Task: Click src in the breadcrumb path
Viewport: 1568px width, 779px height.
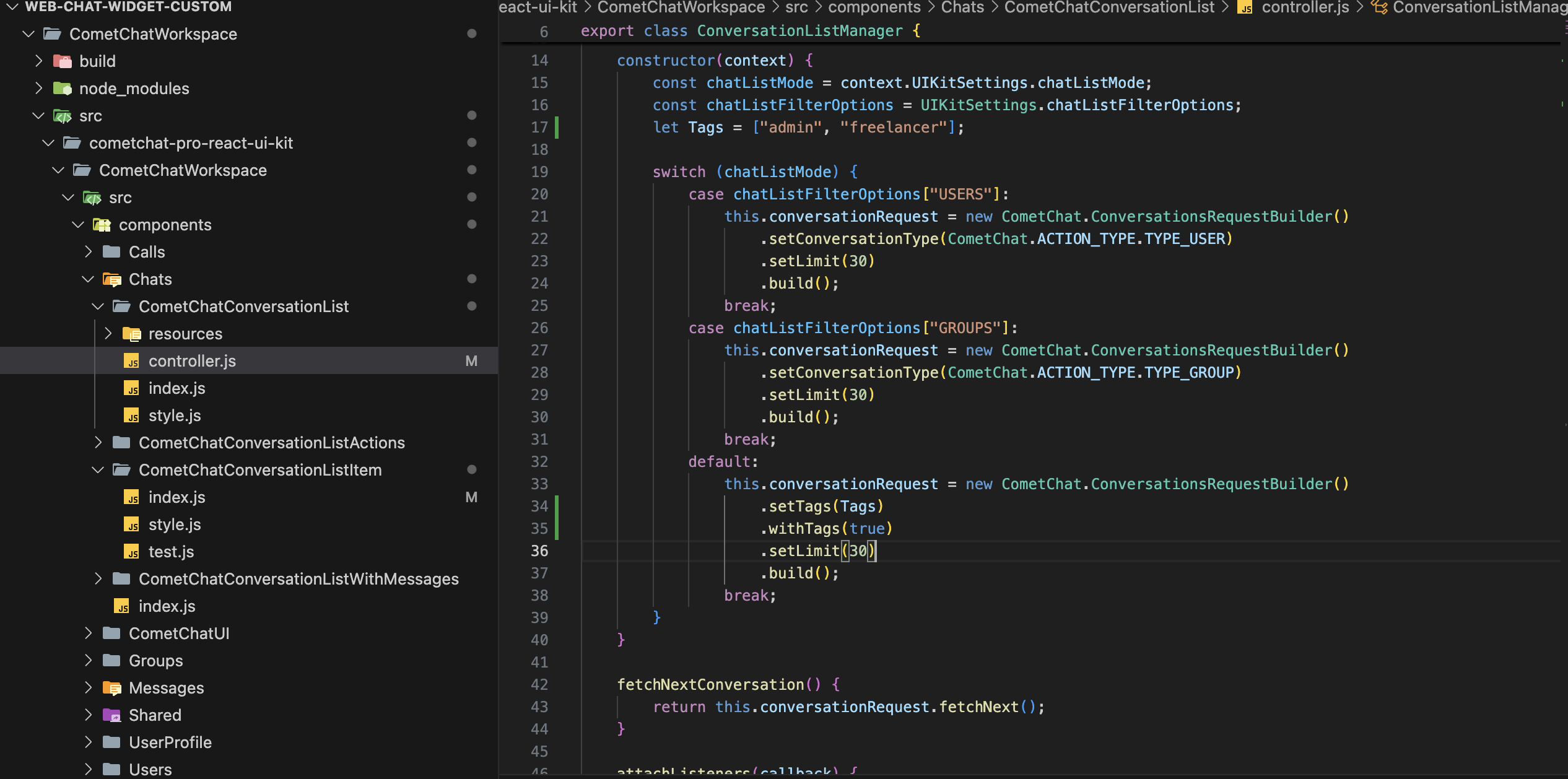Action: click(796, 7)
